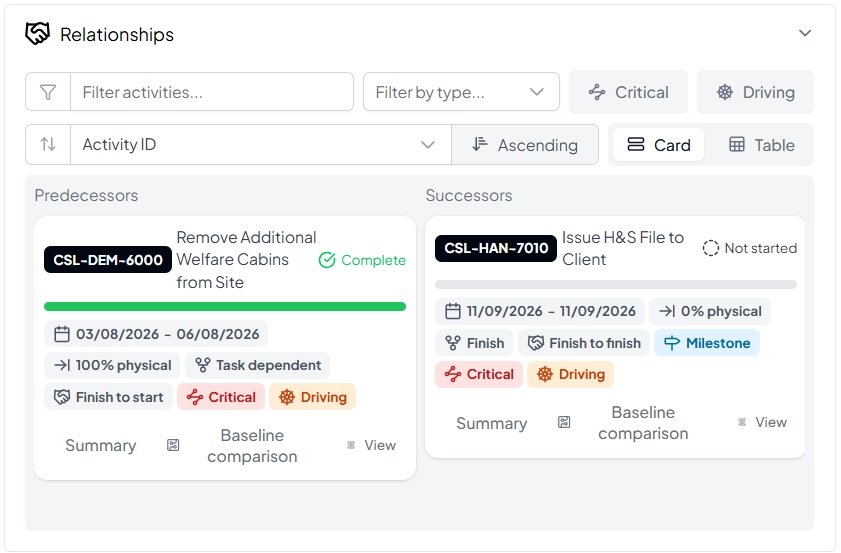Image resolution: width=841 pixels, height=553 pixels.
Task: Click the Not started dashed circle icon
Action: tap(711, 248)
